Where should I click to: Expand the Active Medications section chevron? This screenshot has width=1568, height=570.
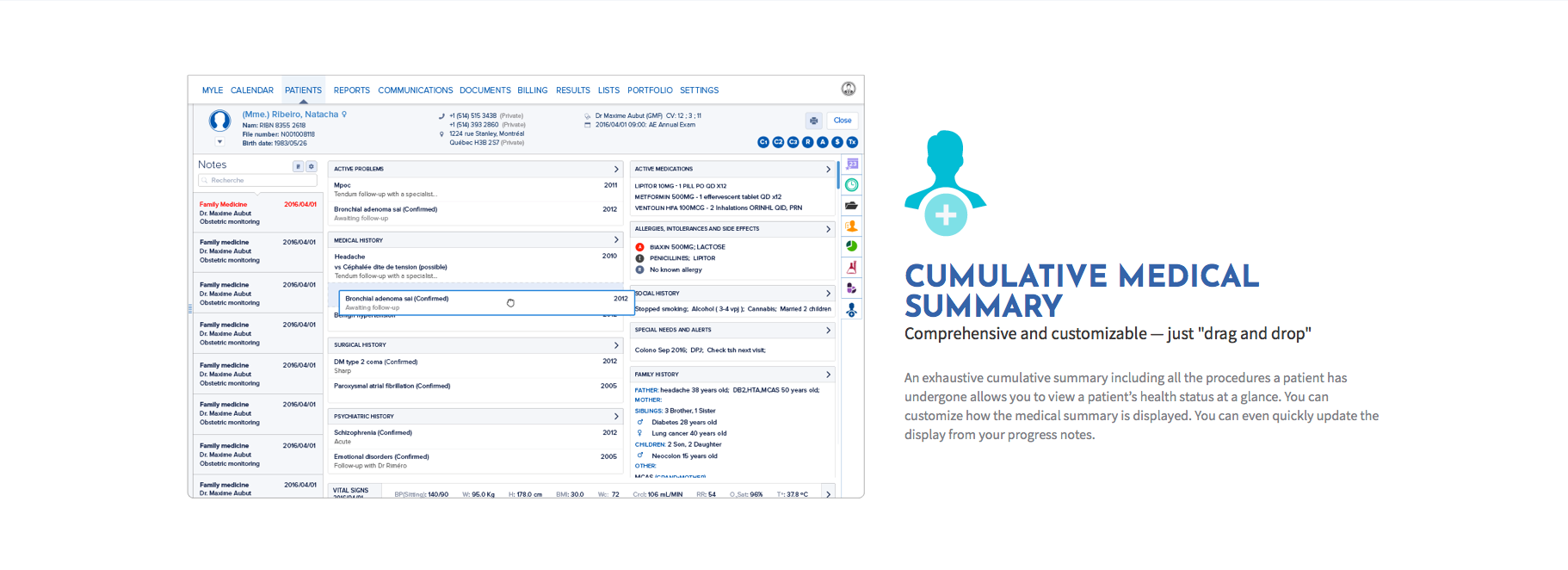(x=828, y=169)
